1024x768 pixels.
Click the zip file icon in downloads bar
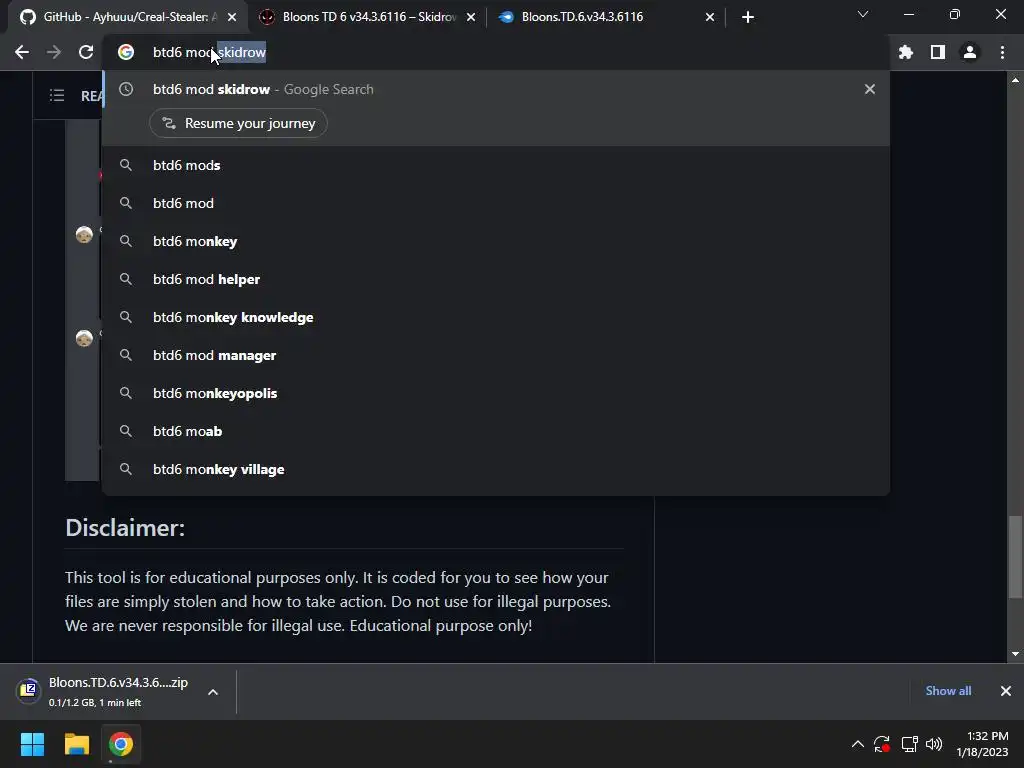pyautogui.click(x=29, y=690)
